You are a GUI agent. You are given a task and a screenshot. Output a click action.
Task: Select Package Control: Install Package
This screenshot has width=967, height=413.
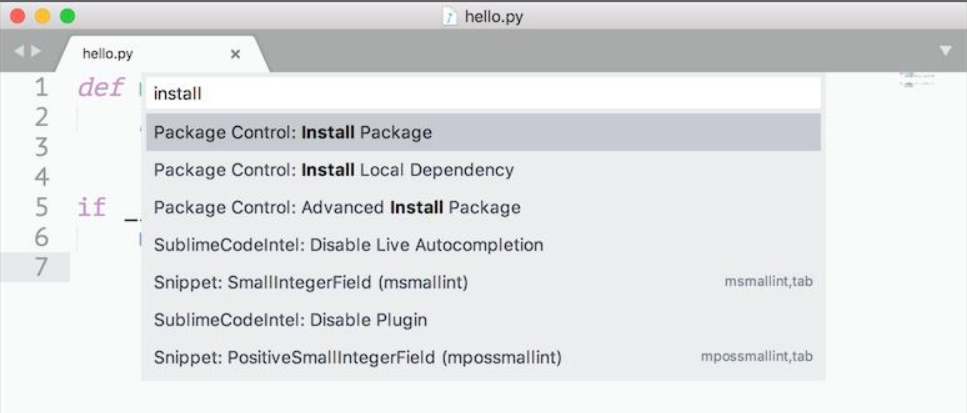483,132
